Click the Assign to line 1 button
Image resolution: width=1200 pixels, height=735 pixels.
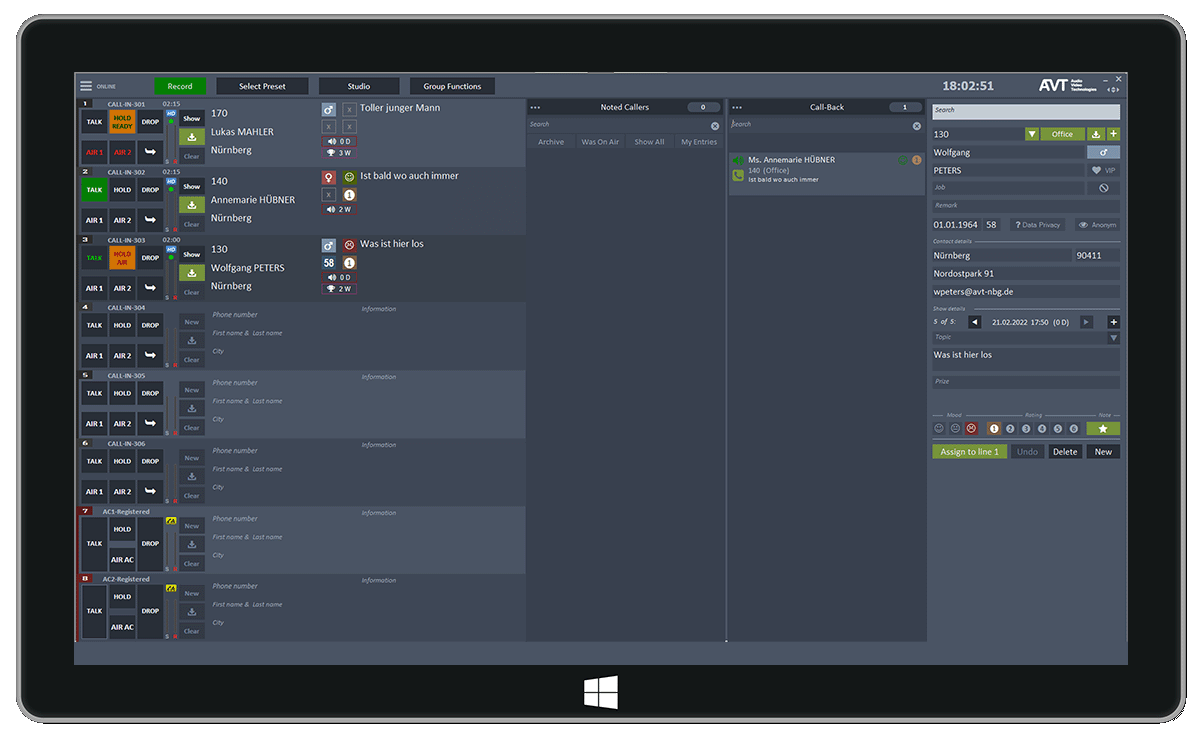pos(969,452)
